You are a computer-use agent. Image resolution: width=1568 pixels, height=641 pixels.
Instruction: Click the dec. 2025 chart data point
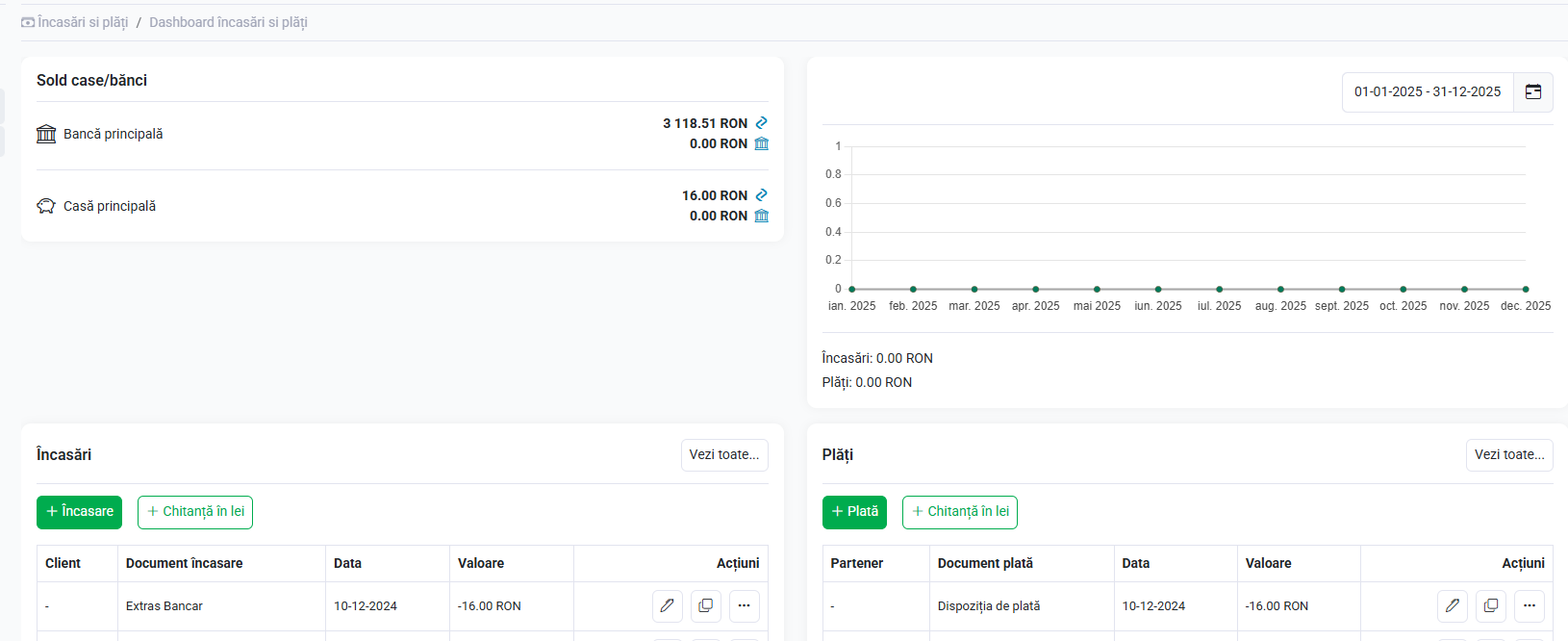click(1526, 289)
